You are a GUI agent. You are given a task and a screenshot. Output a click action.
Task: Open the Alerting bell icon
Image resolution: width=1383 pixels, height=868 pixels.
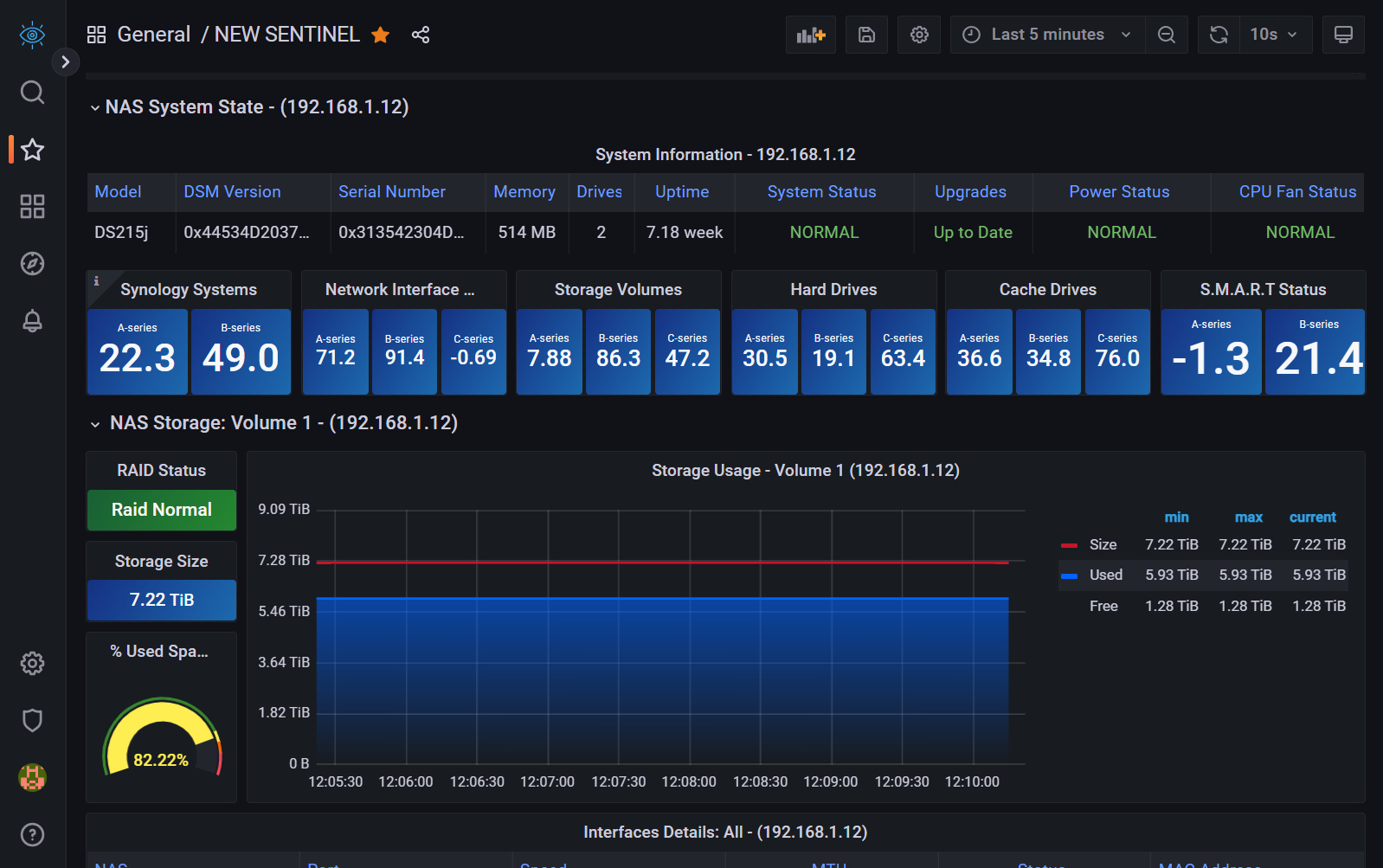pyautogui.click(x=32, y=321)
